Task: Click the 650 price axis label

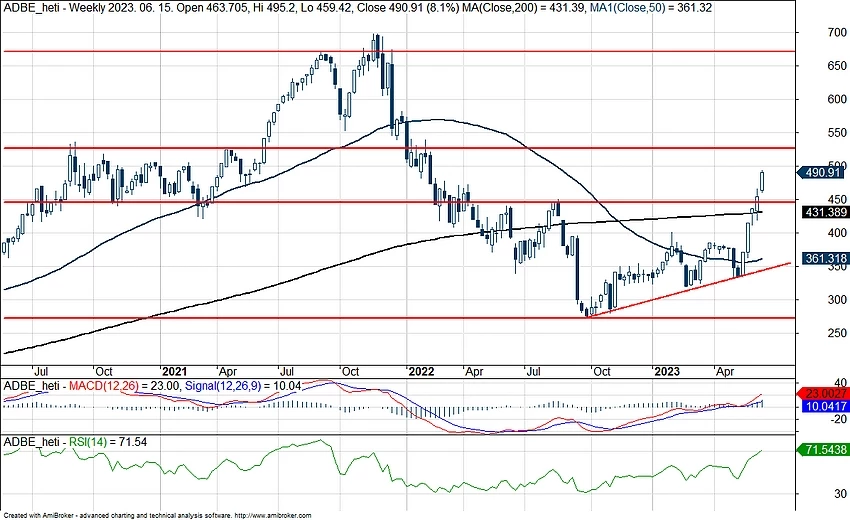Action: pyautogui.click(x=837, y=66)
